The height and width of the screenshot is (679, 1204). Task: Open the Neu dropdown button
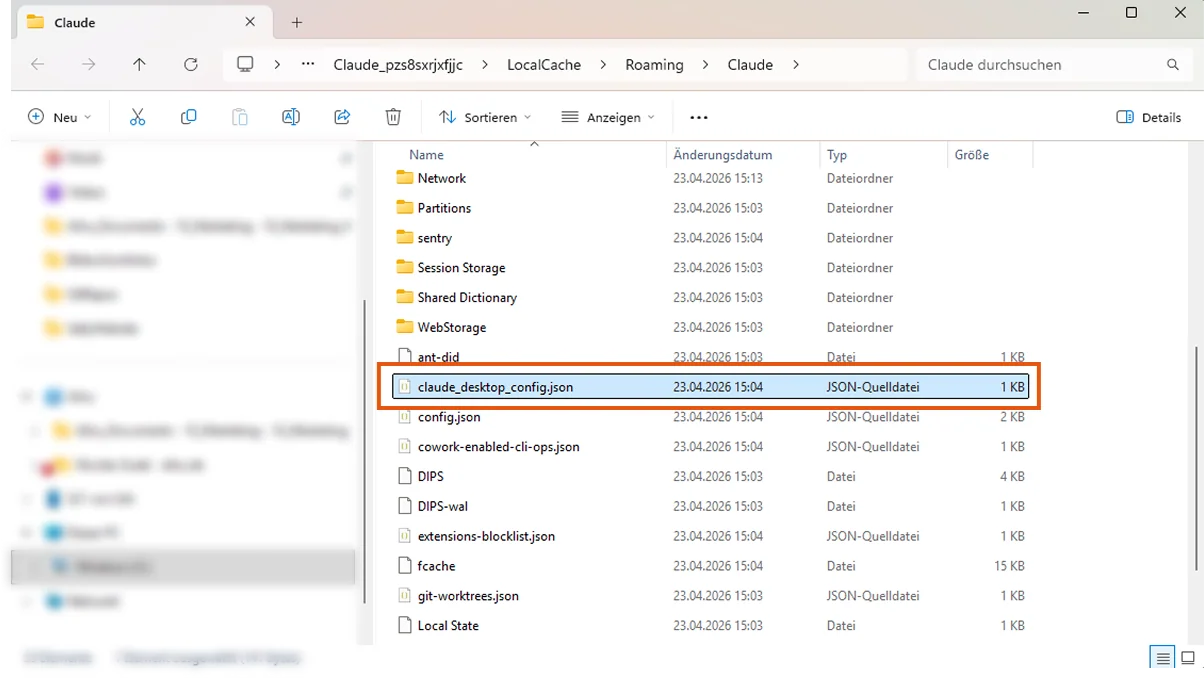[x=60, y=117]
